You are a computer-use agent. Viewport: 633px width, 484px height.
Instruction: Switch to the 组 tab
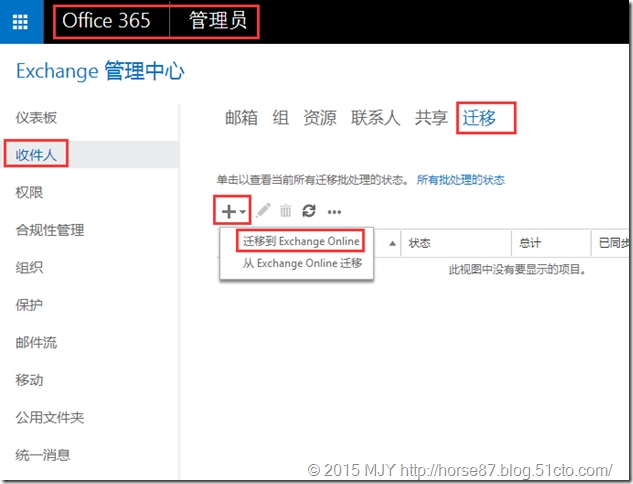[281, 118]
